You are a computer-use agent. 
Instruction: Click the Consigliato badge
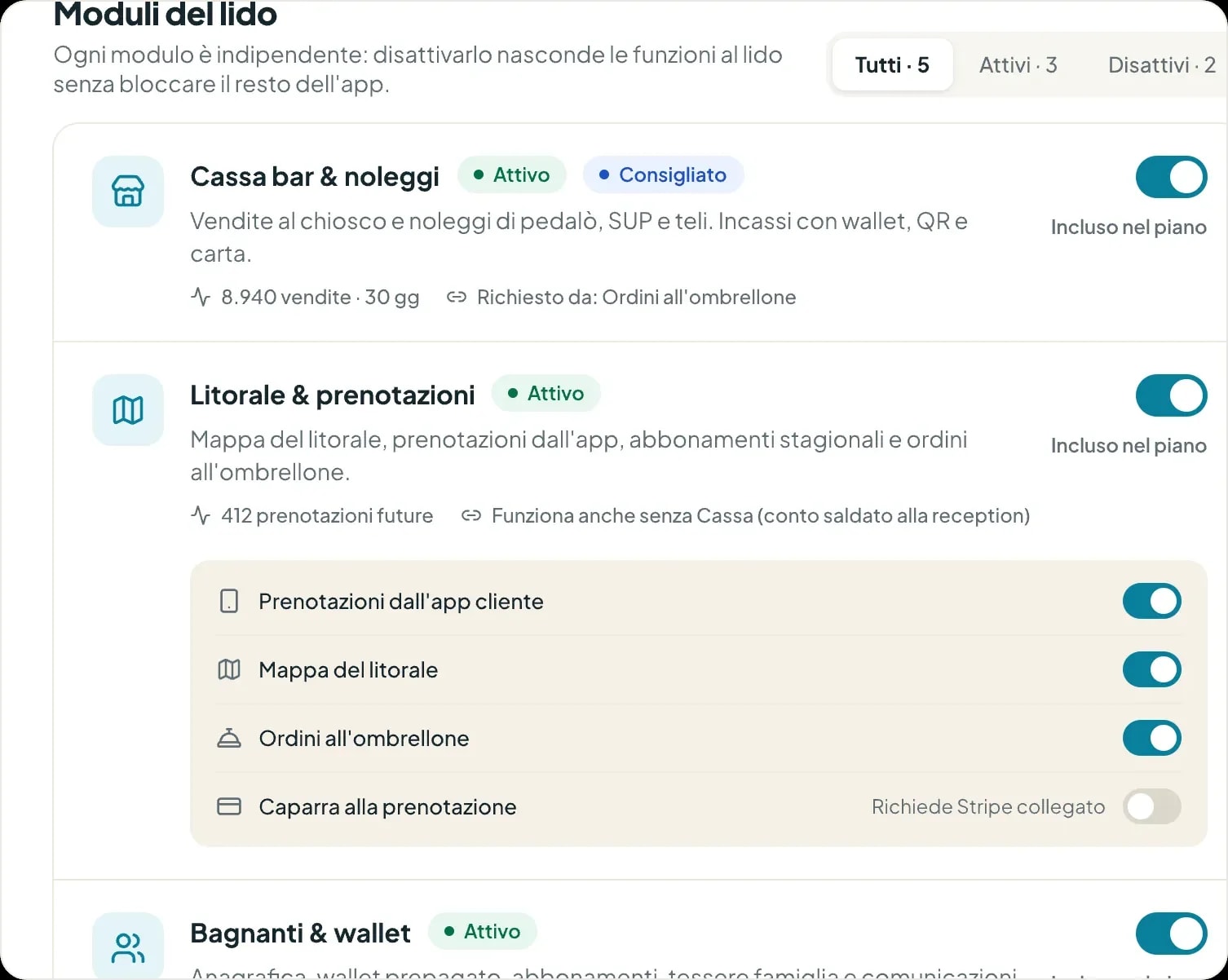pyautogui.click(x=663, y=174)
